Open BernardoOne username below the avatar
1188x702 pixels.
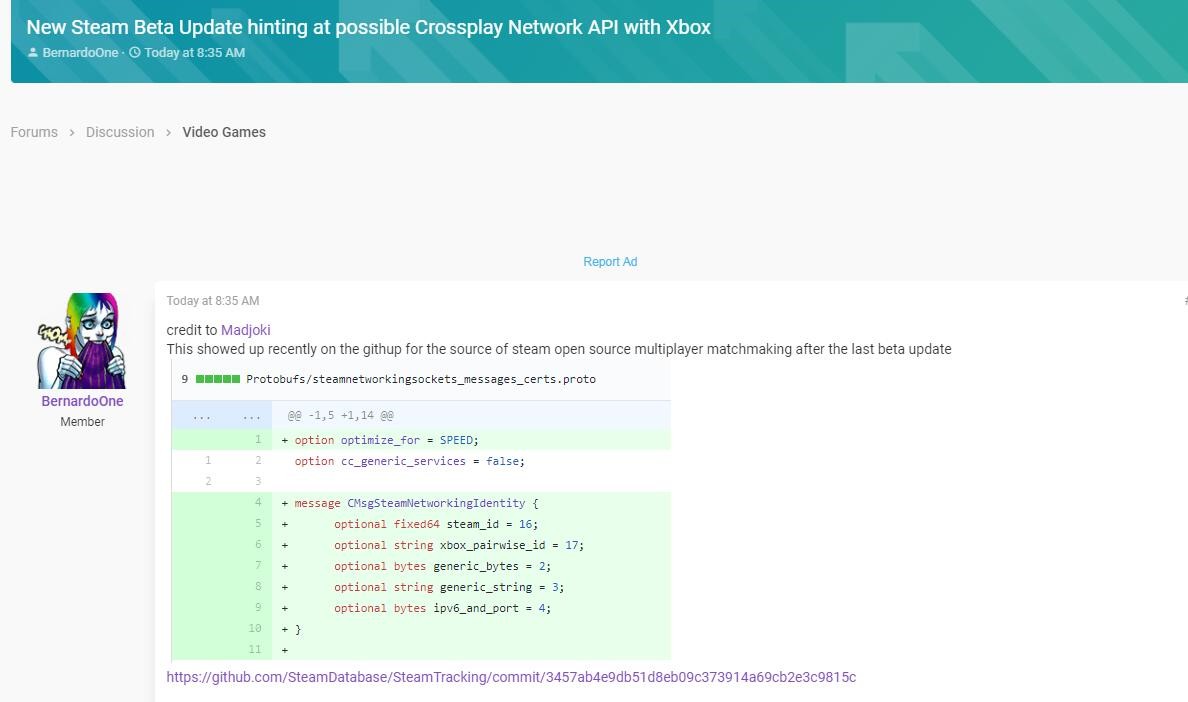click(x=83, y=401)
